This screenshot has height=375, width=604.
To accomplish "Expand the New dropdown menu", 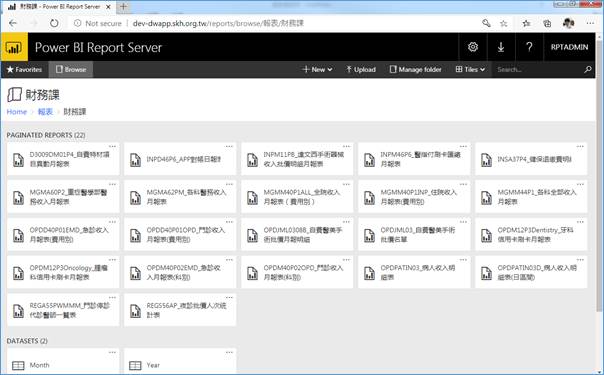I will point(317,70).
